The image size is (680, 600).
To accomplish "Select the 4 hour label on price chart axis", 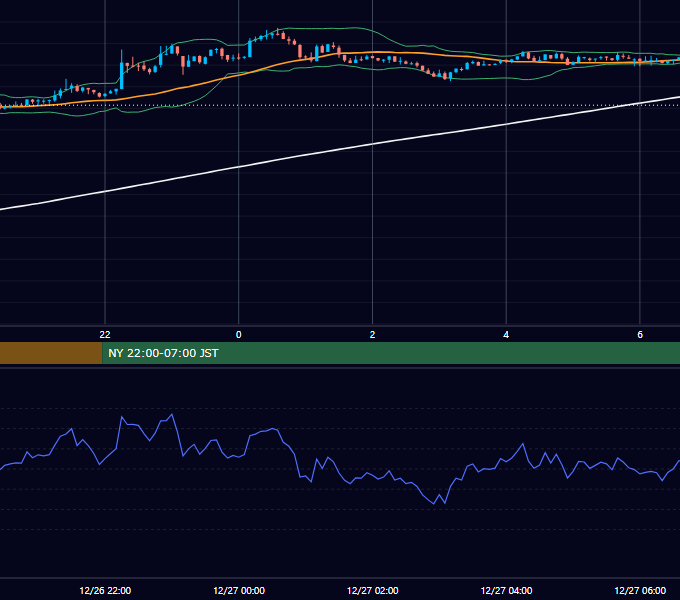I will pos(506,334).
